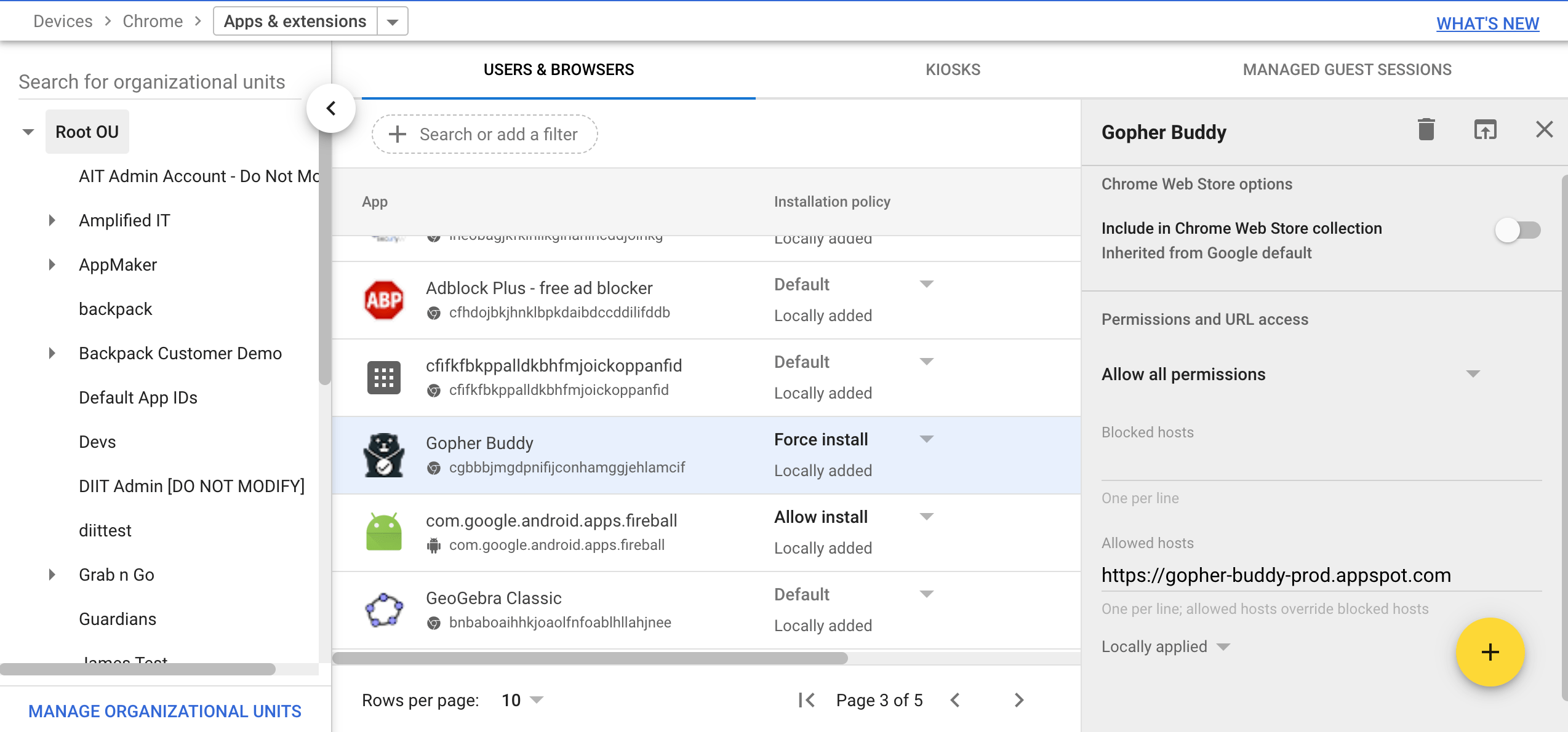
Task: Click the Search or add a filter field
Action: coord(485,134)
